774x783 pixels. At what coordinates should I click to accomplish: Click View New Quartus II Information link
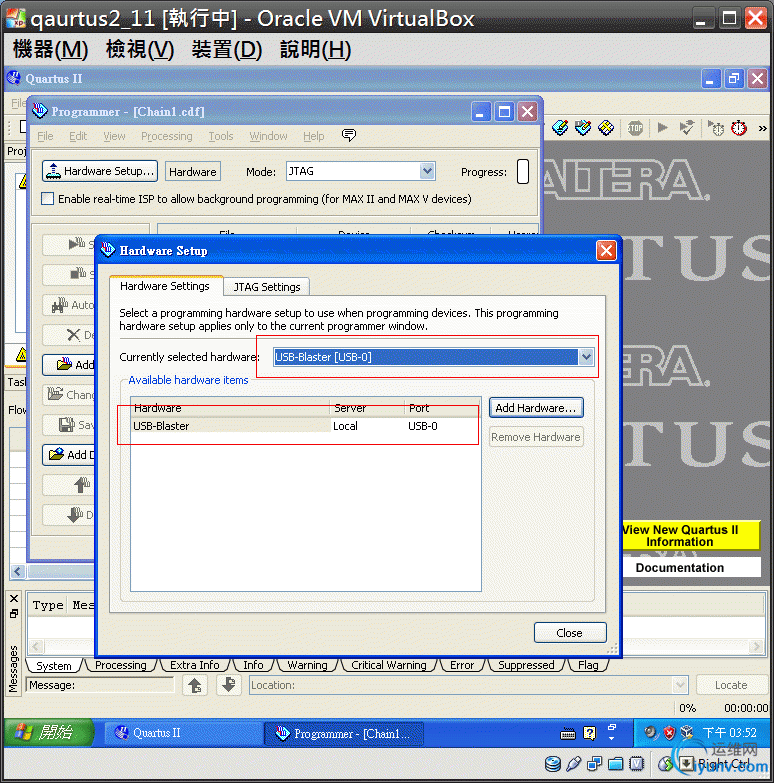[691, 535]
